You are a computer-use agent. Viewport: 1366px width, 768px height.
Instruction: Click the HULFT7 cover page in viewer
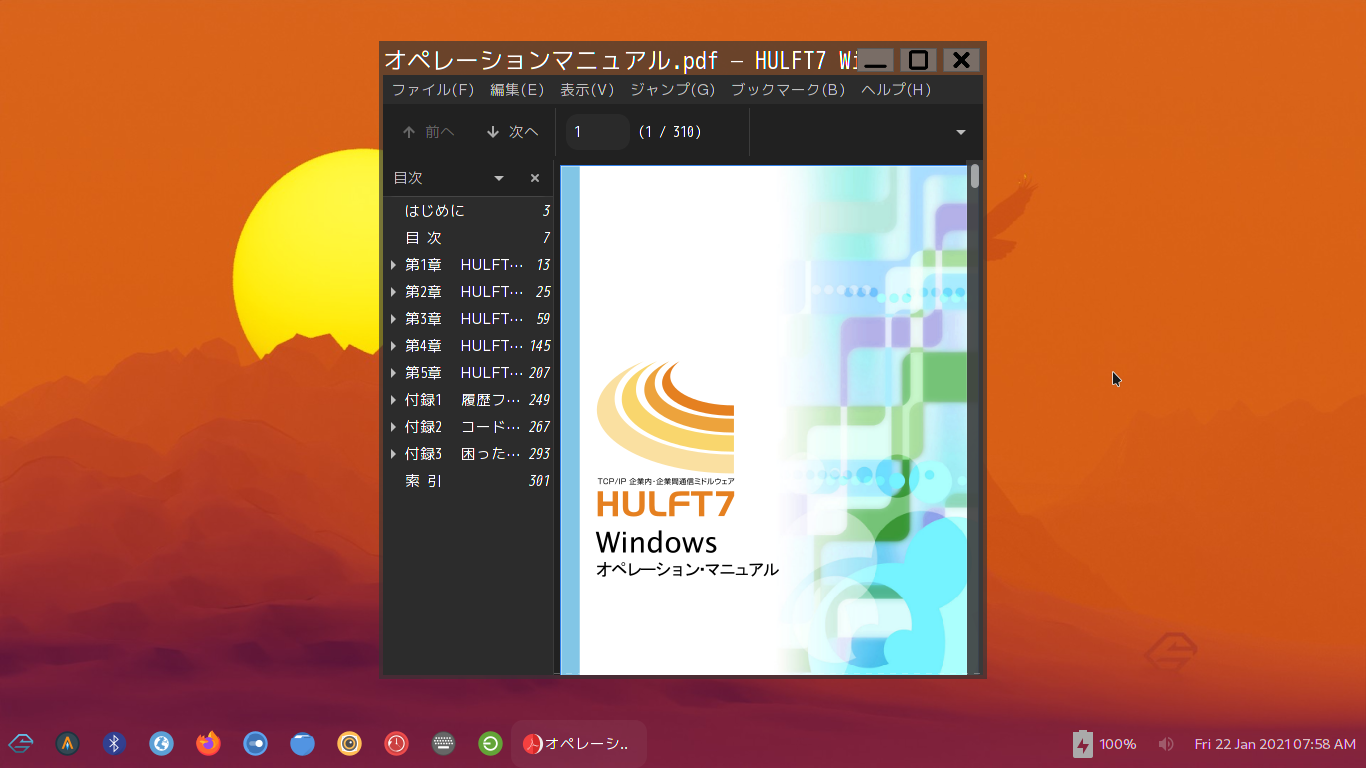764,420
